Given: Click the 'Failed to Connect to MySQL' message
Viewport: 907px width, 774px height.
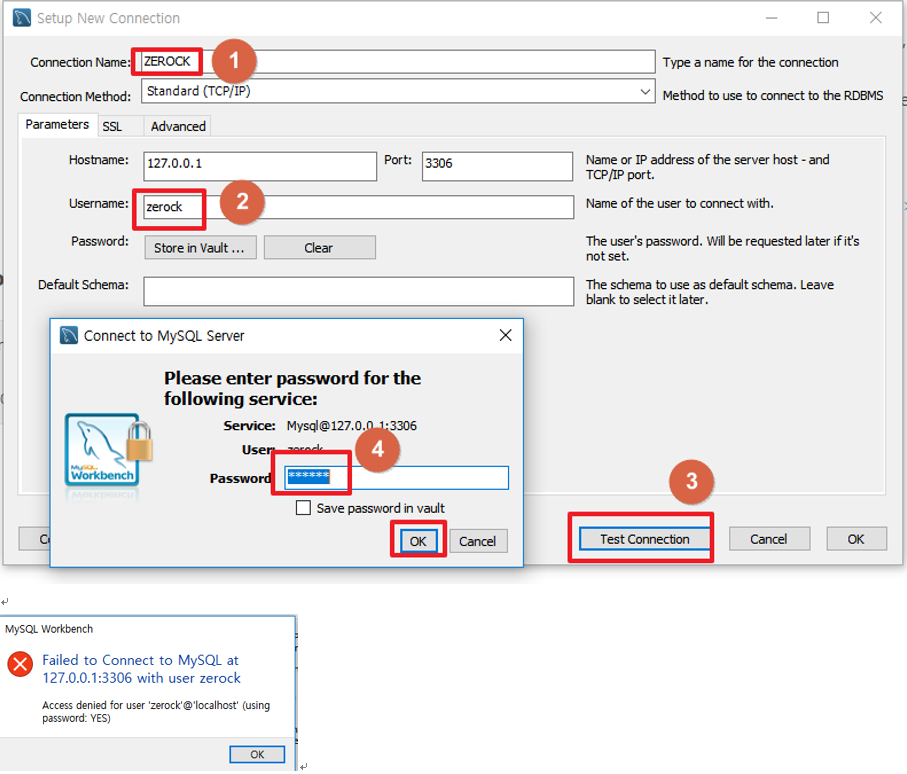Looking at the screenshot, I should [141, 669].
